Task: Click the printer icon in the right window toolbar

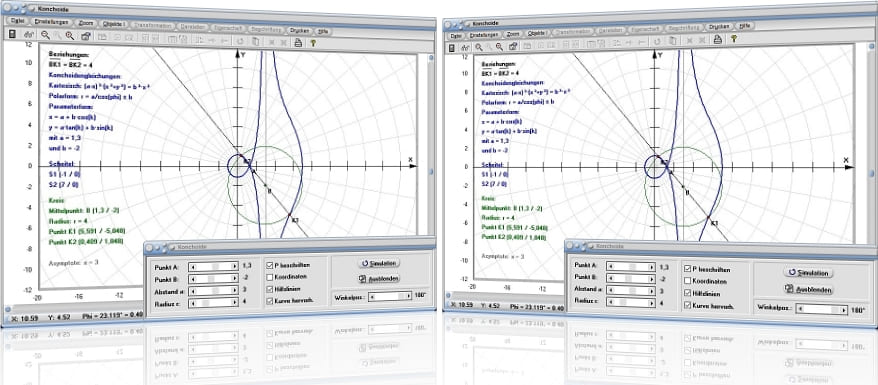Action: pos(717,39)
